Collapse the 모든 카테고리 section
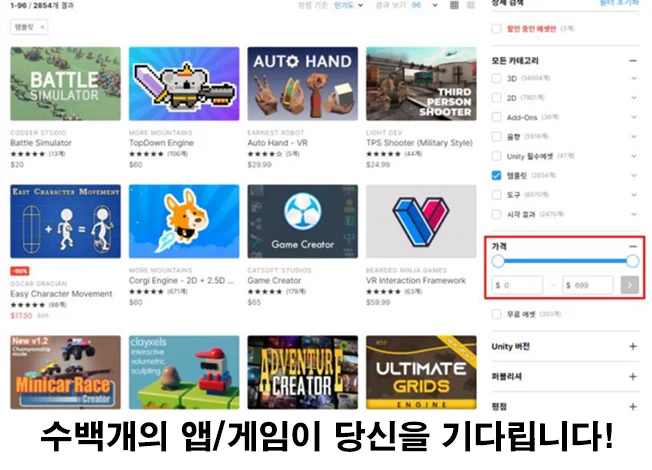The height and width of the screenshot is (470, 652). (633, 61)
